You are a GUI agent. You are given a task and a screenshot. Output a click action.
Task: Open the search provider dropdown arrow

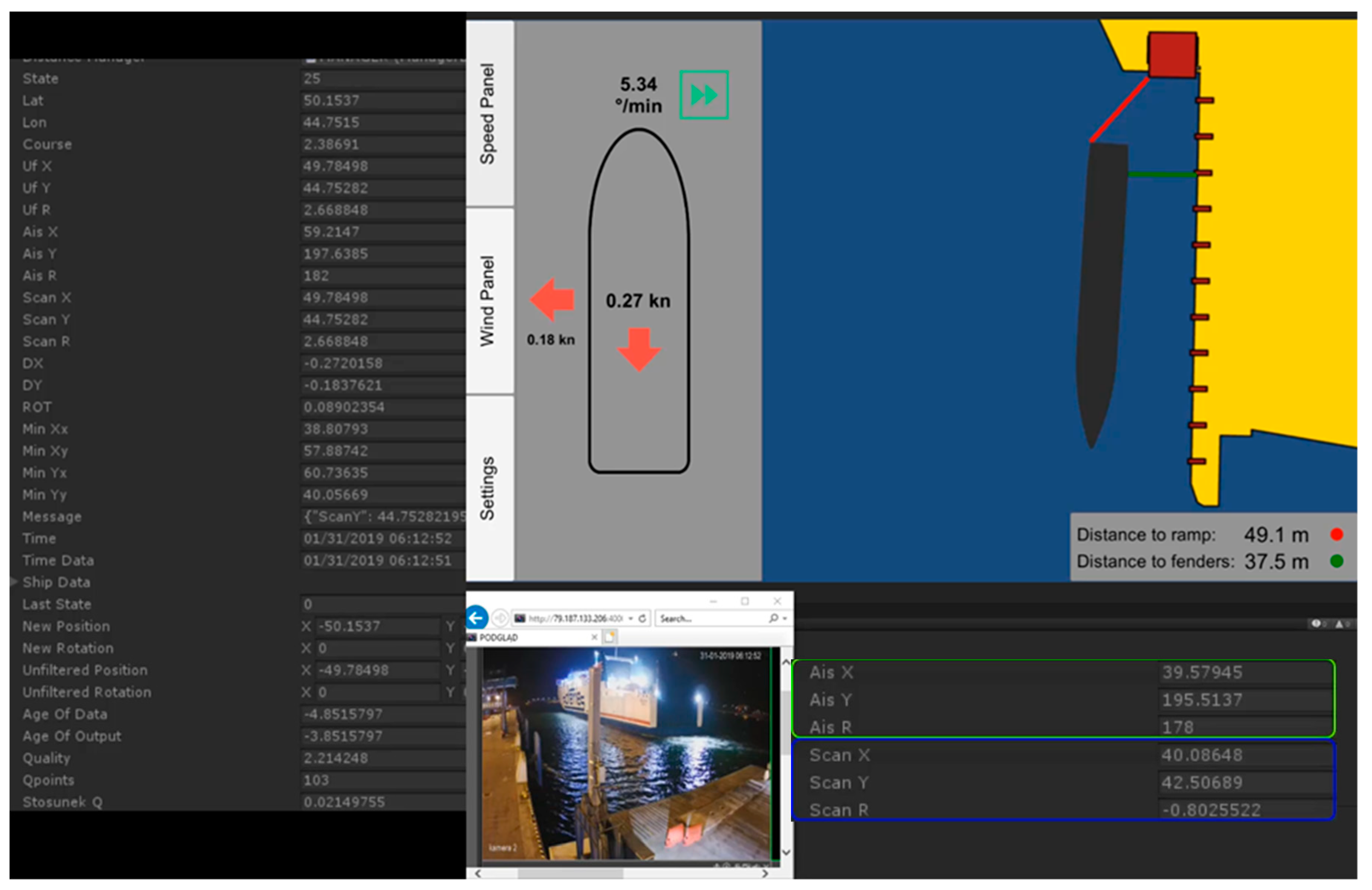tap(785, 618)
